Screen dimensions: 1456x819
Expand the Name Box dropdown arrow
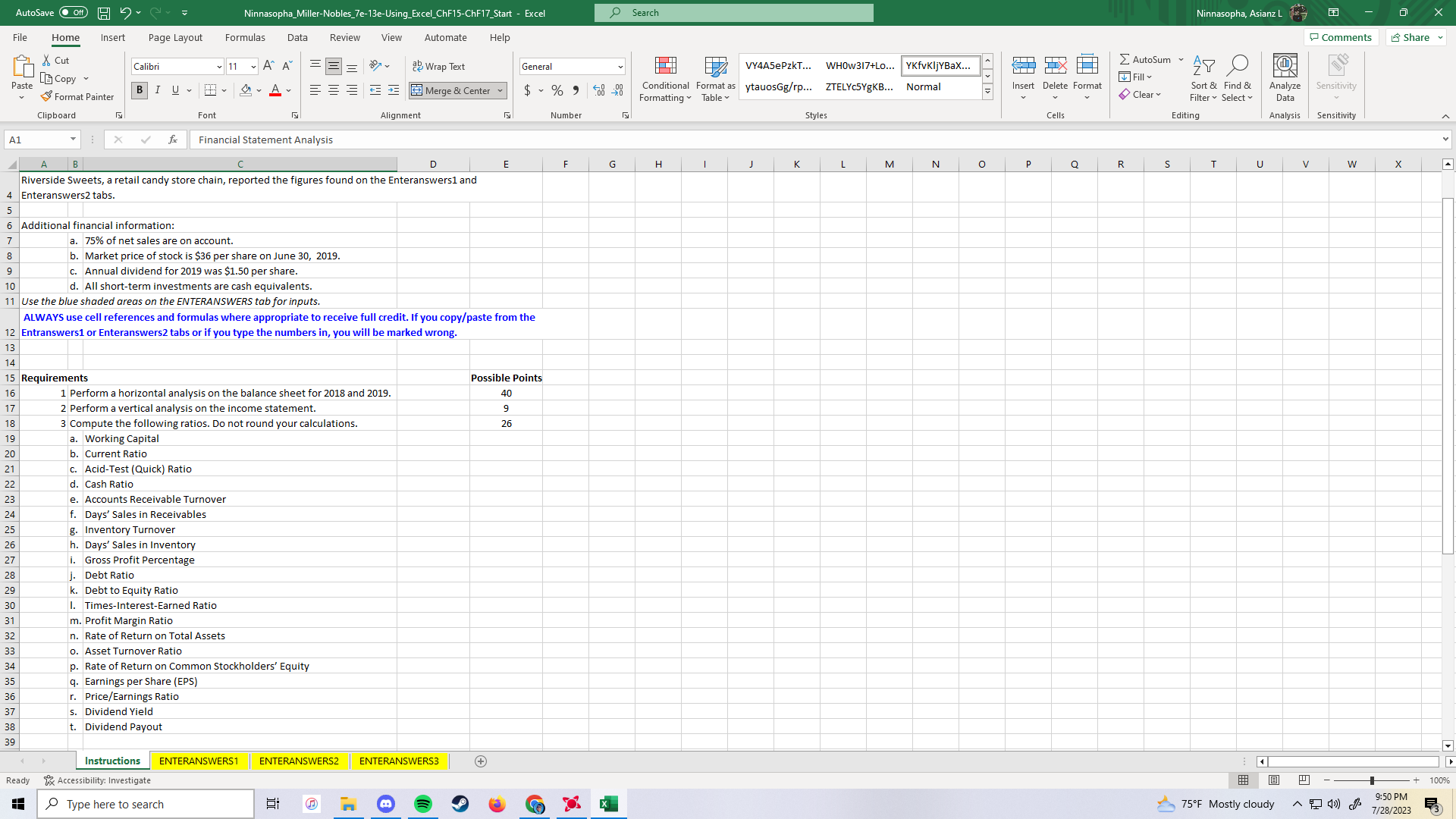coord(73,140)
